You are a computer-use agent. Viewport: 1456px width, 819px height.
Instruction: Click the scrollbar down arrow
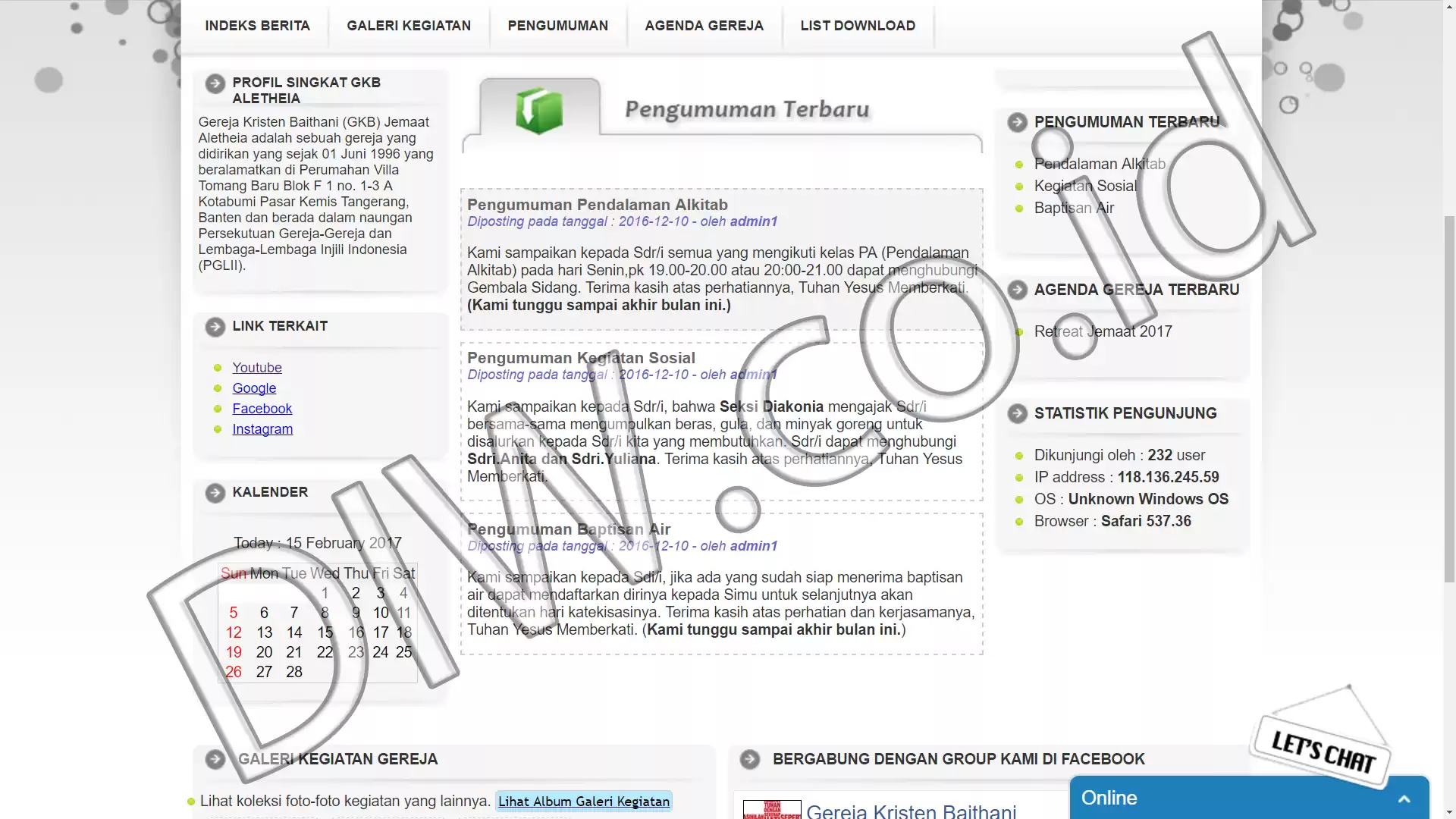[x=1449, y=812]
